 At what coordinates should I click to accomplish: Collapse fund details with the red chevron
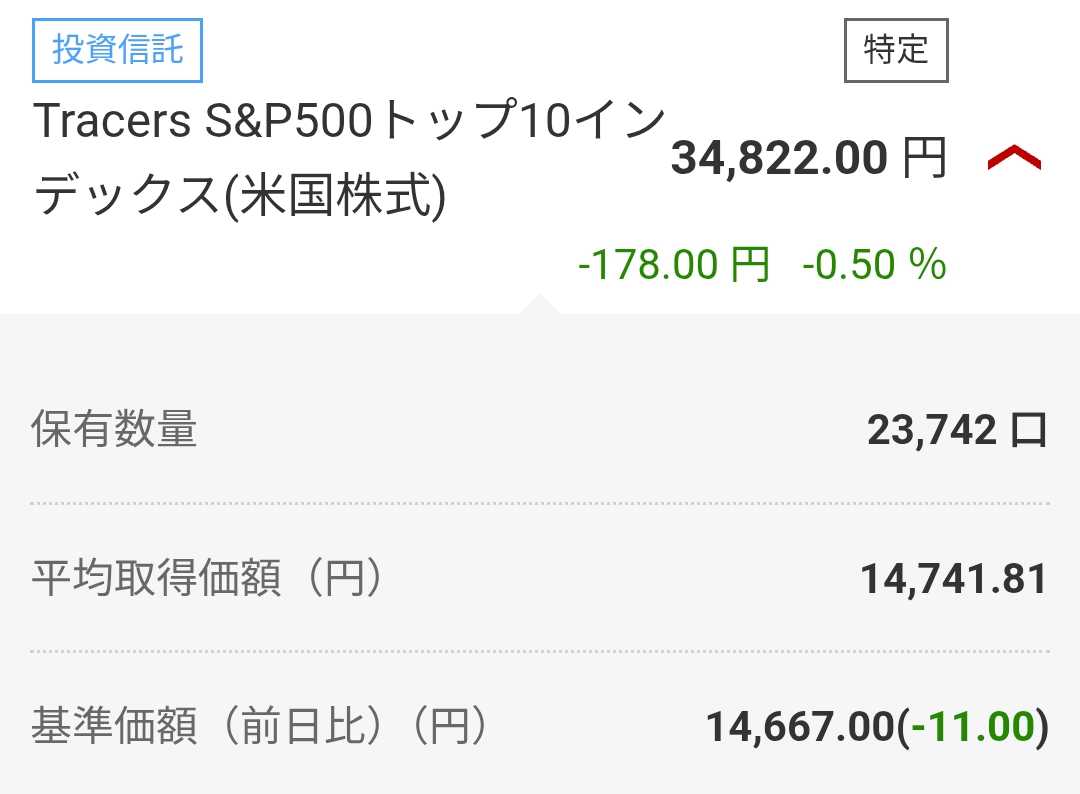1014,158
